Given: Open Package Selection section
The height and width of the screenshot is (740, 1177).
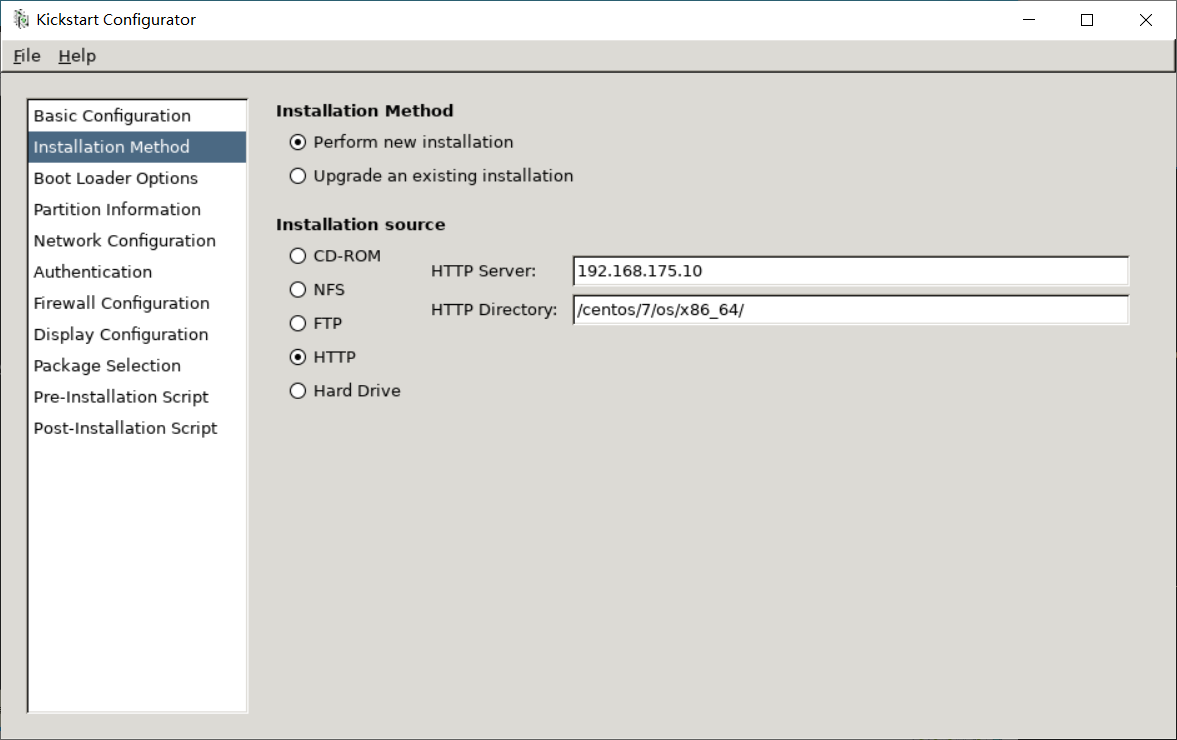Looking at the screenshot, I should pos(137,365).
